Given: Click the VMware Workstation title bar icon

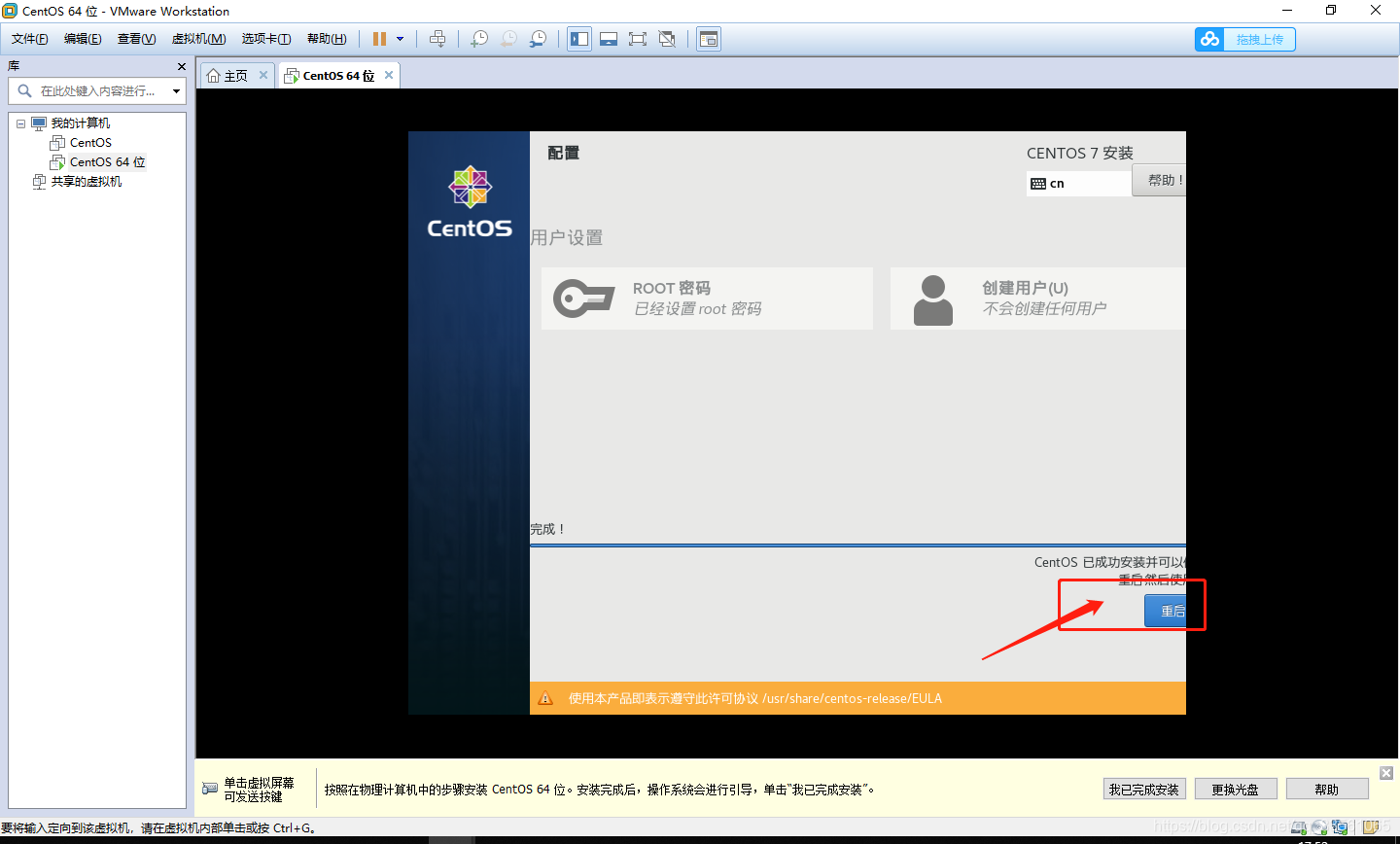Looking at the screenshot, I should tap(10, 11).
